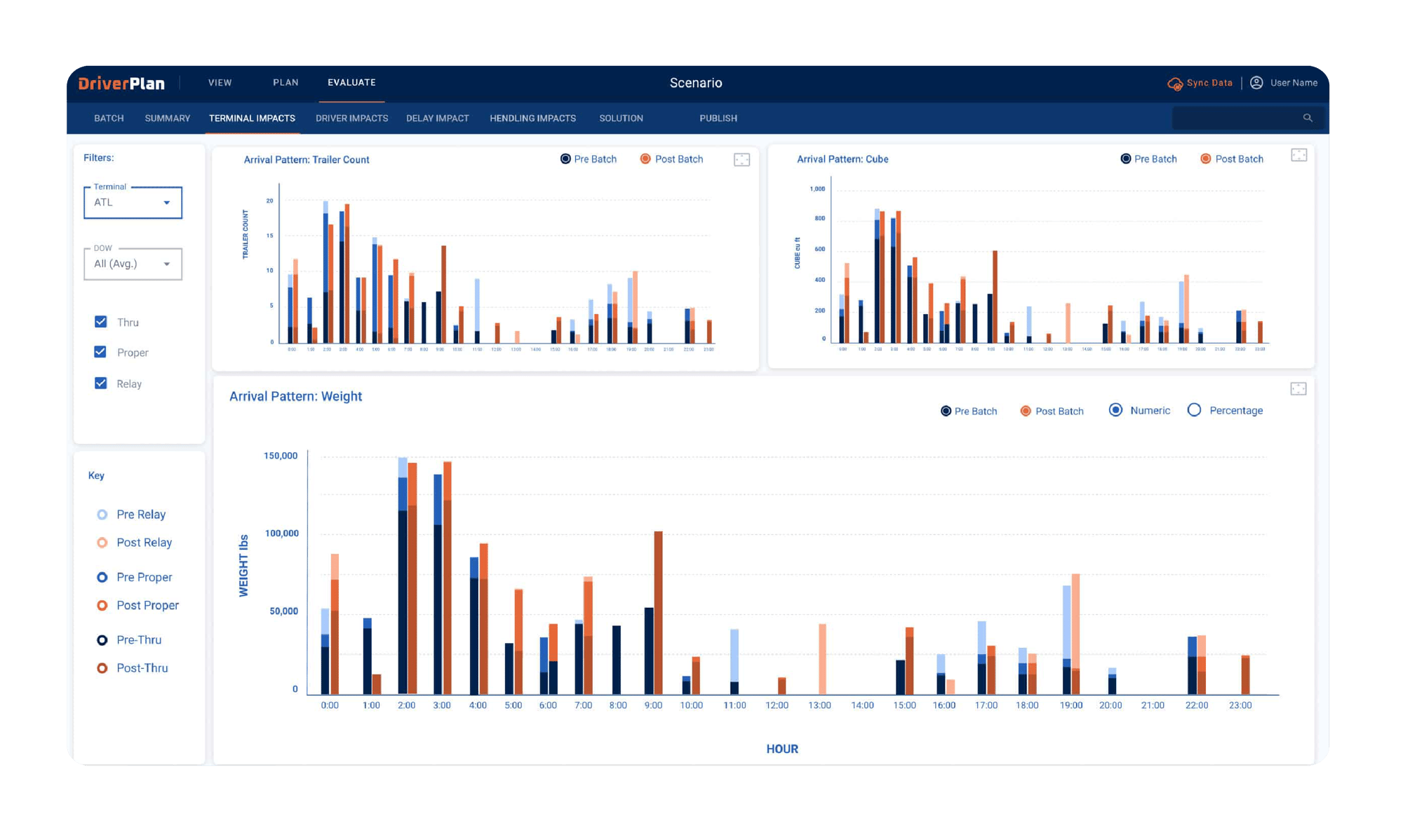1403x840 pixels.
Task: Click the 150,000 axis label
Action: point(281,456)
